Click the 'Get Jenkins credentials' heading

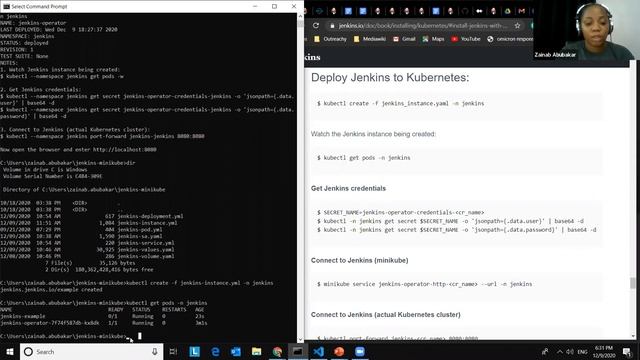[x=348, y=188]
